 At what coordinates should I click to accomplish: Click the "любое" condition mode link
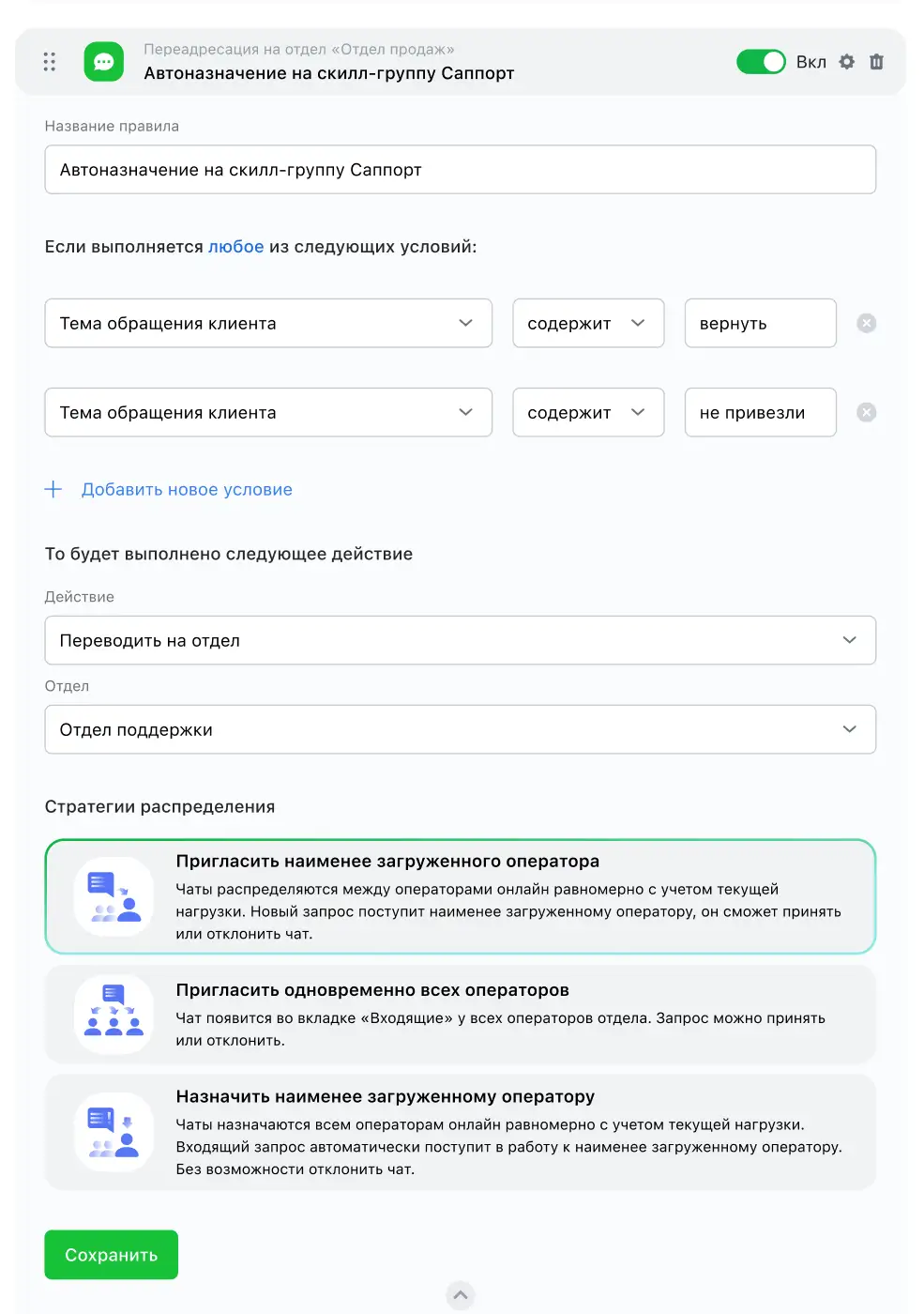(x=235, y=247)
